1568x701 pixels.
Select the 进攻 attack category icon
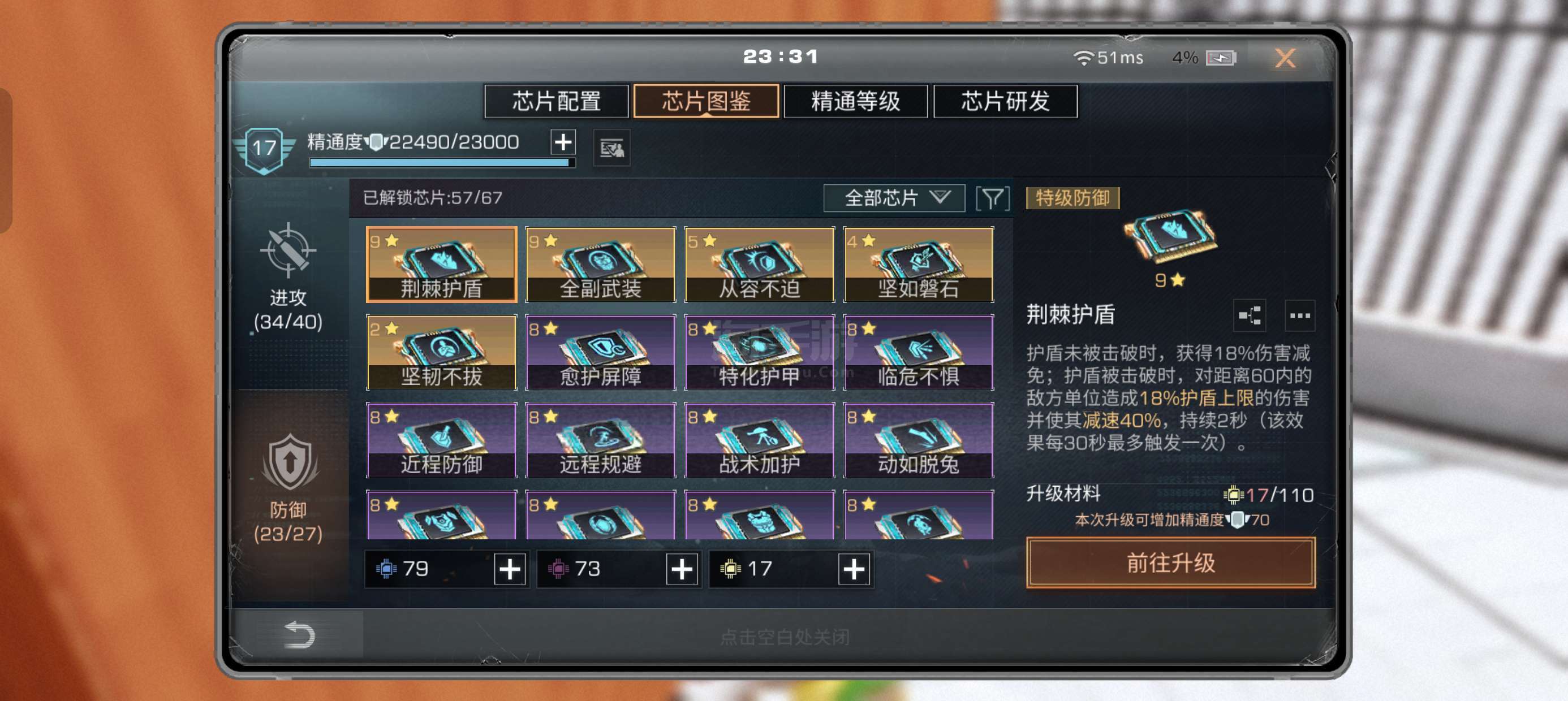288,250
